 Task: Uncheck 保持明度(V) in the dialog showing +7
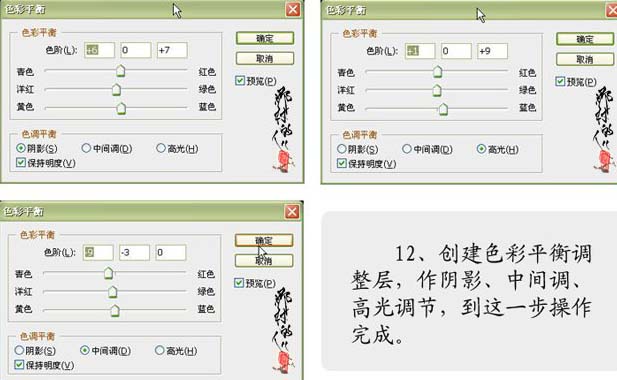pyautogui.click(x=21, y=162)
